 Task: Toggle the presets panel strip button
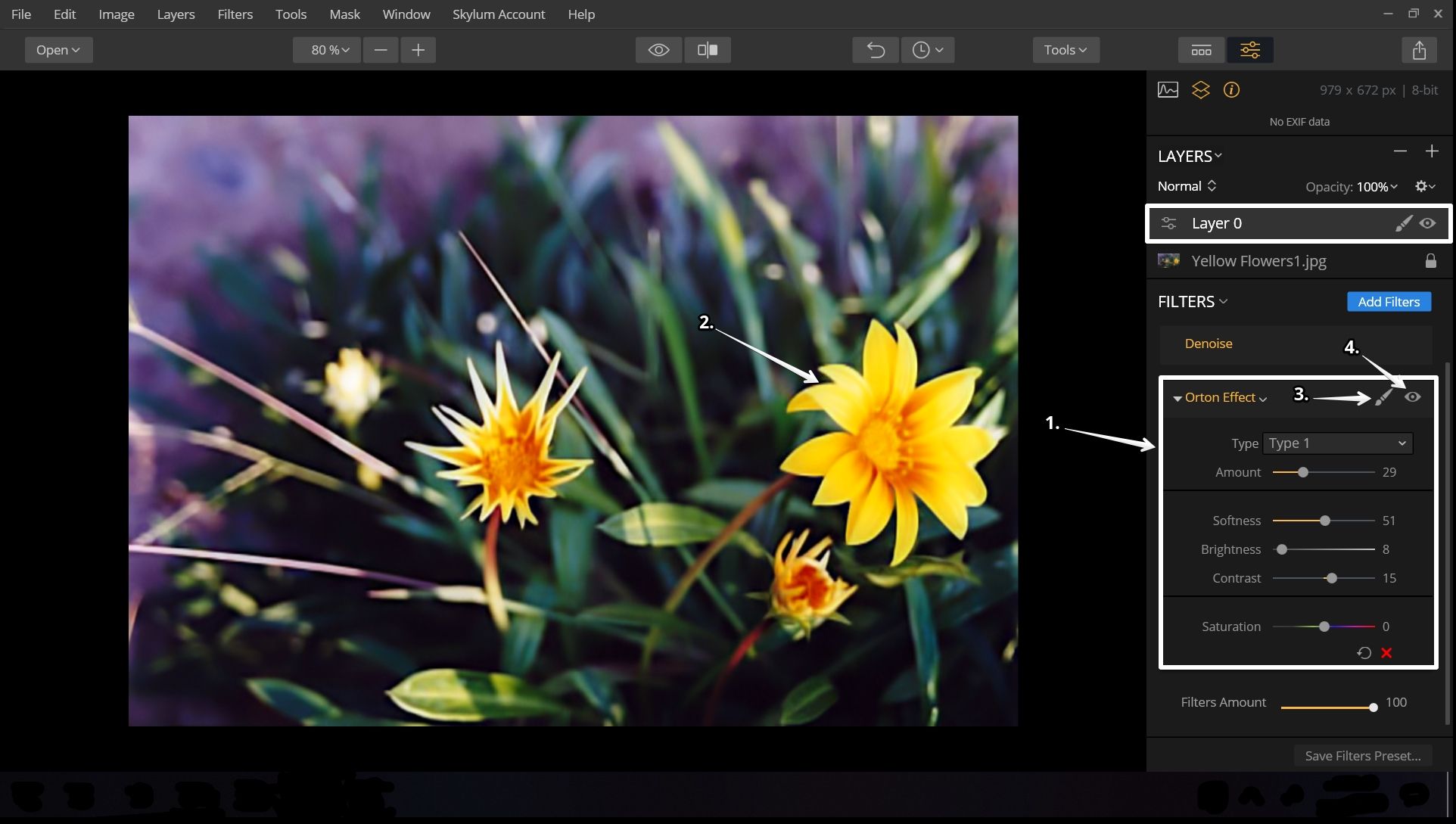[1202, 50]
